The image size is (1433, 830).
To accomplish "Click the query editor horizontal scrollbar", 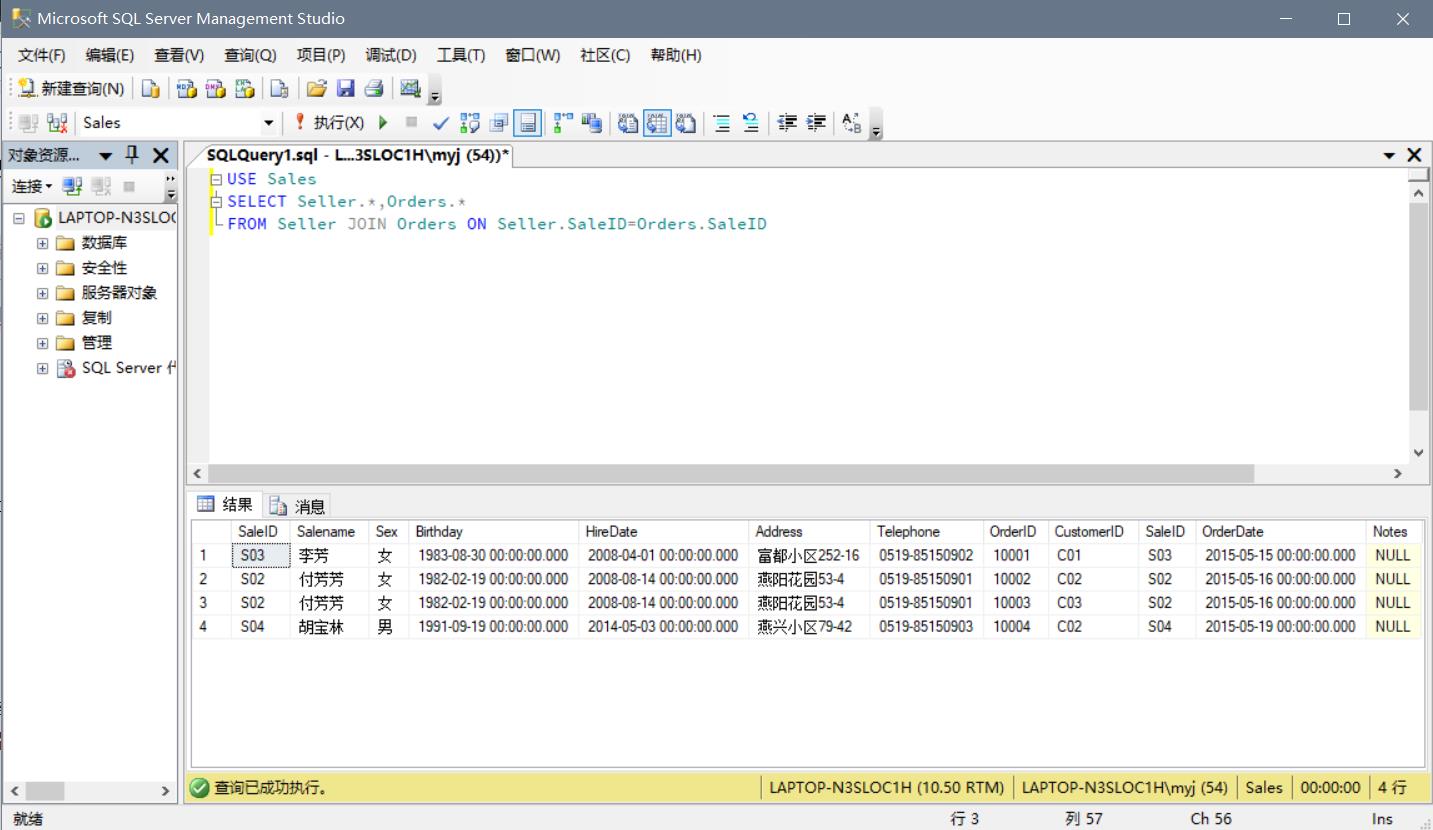I will tap(731, 473).
